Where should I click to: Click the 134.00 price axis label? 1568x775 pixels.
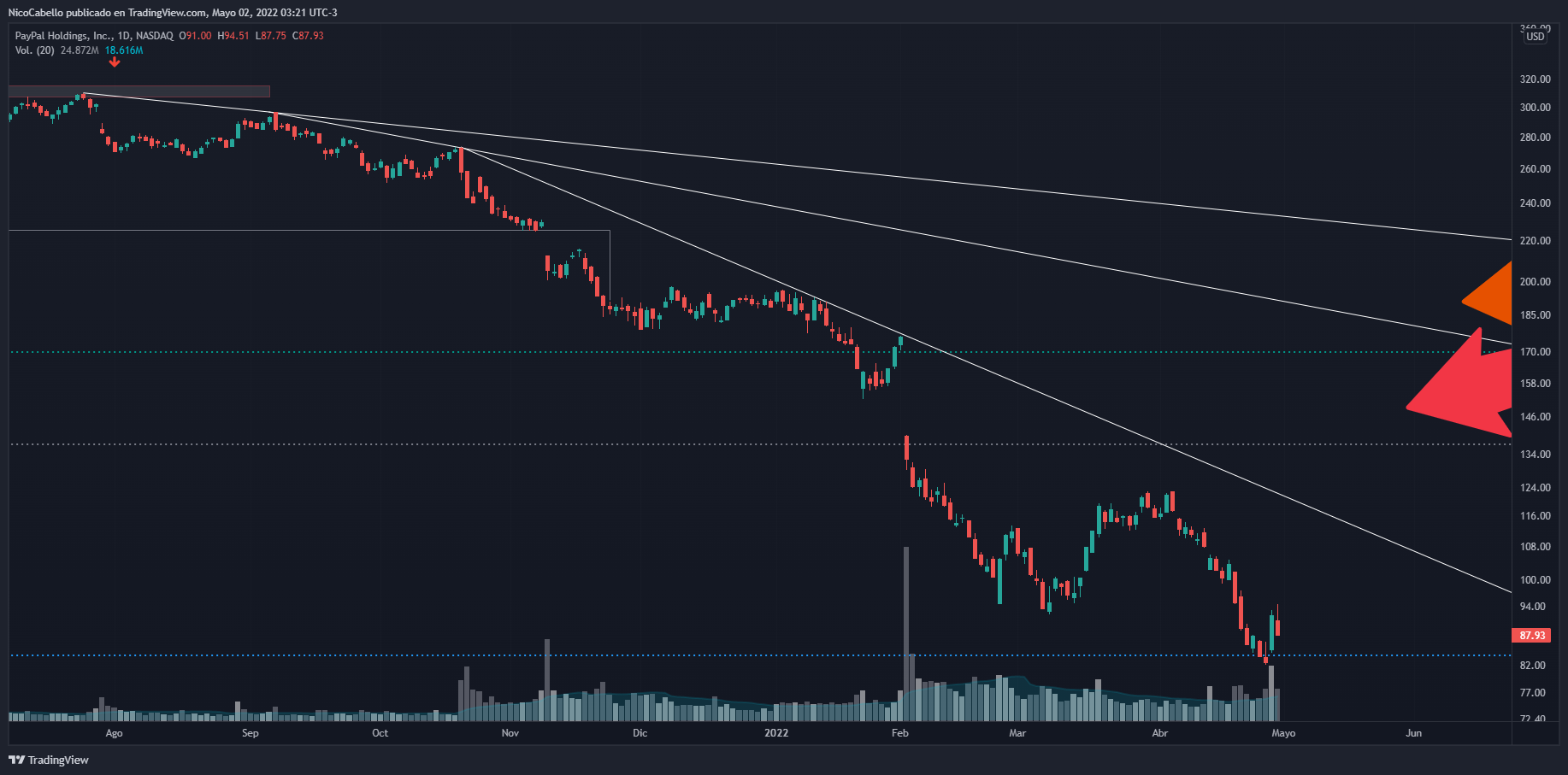point(1535,454)
